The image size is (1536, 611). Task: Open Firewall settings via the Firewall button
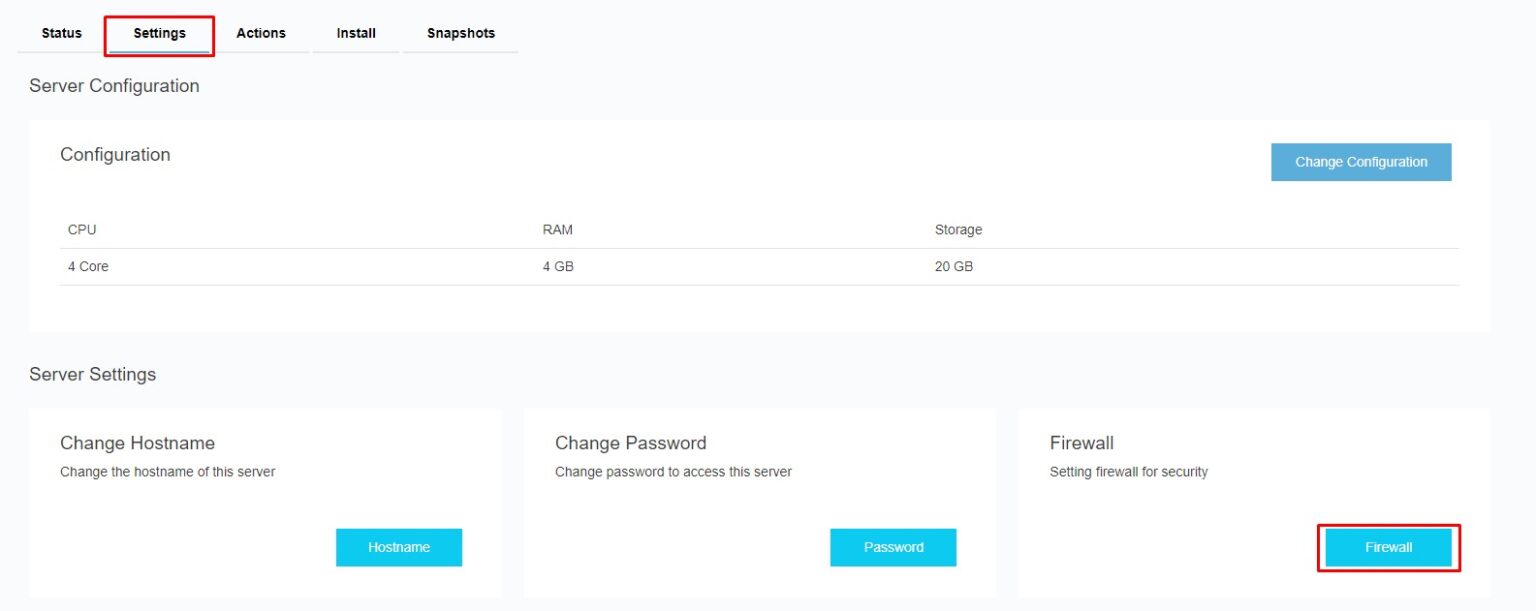[1388, 547]
